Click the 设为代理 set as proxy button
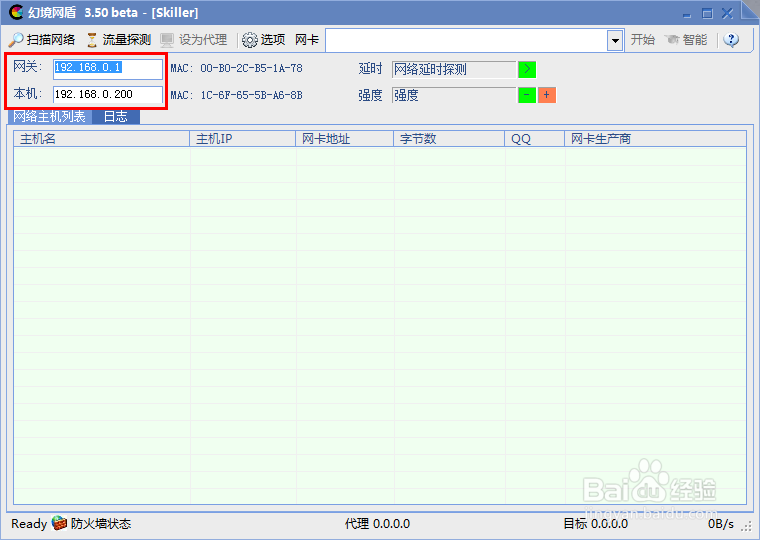 [194, 40]
